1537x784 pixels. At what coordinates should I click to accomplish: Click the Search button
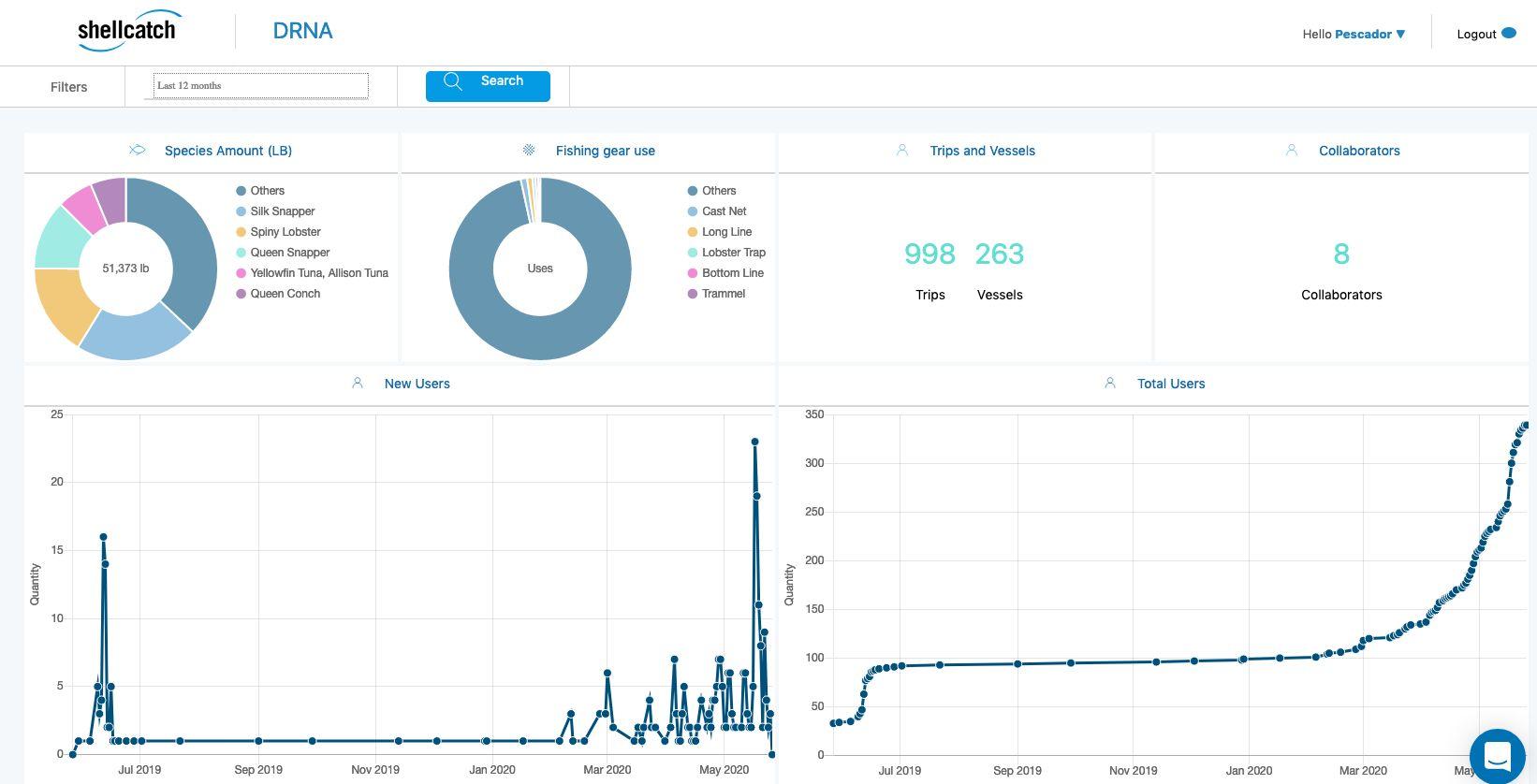tap(488, 86)
